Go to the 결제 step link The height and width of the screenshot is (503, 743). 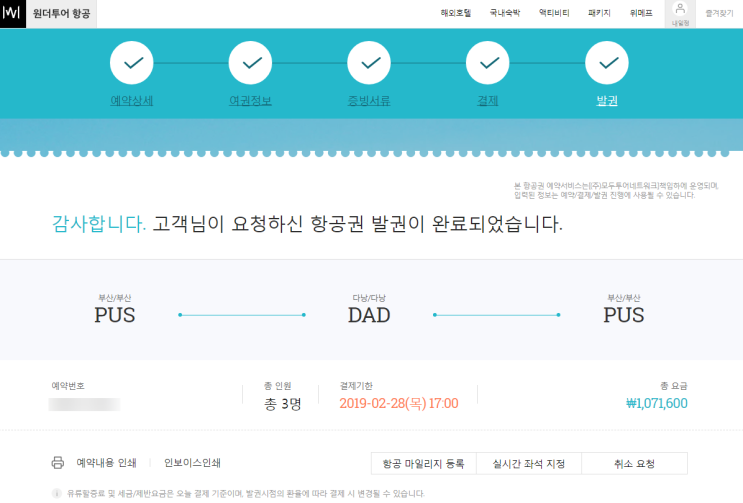488,100
